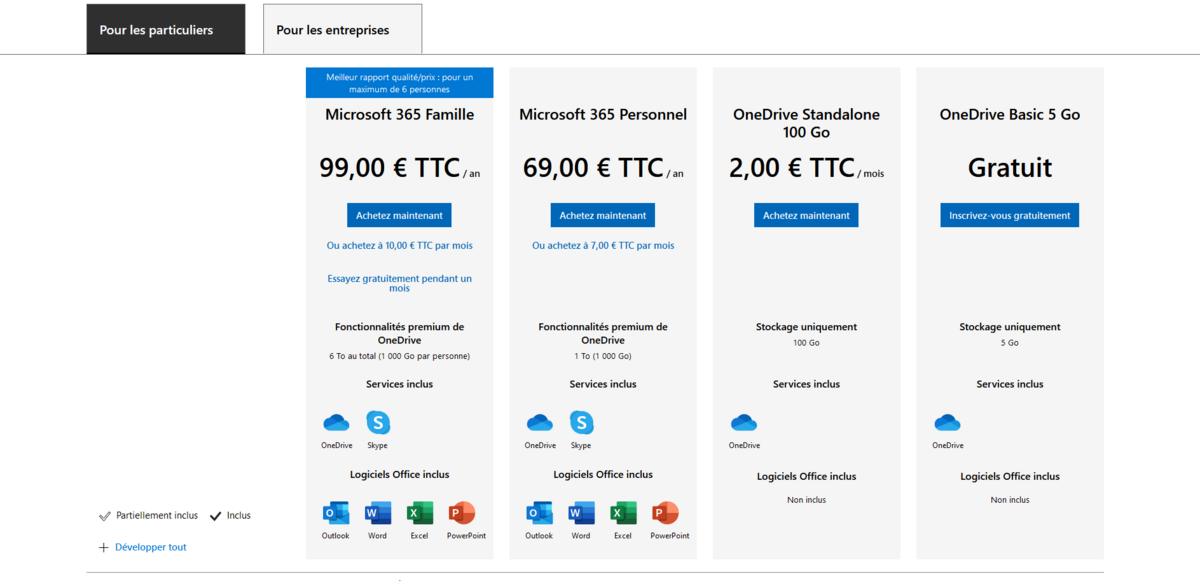Click Logiciels Office inclus in Microsoft 365 Personnel column
Screen dimensions: 1200x581
pyautogui.click(x=603, y=475)
